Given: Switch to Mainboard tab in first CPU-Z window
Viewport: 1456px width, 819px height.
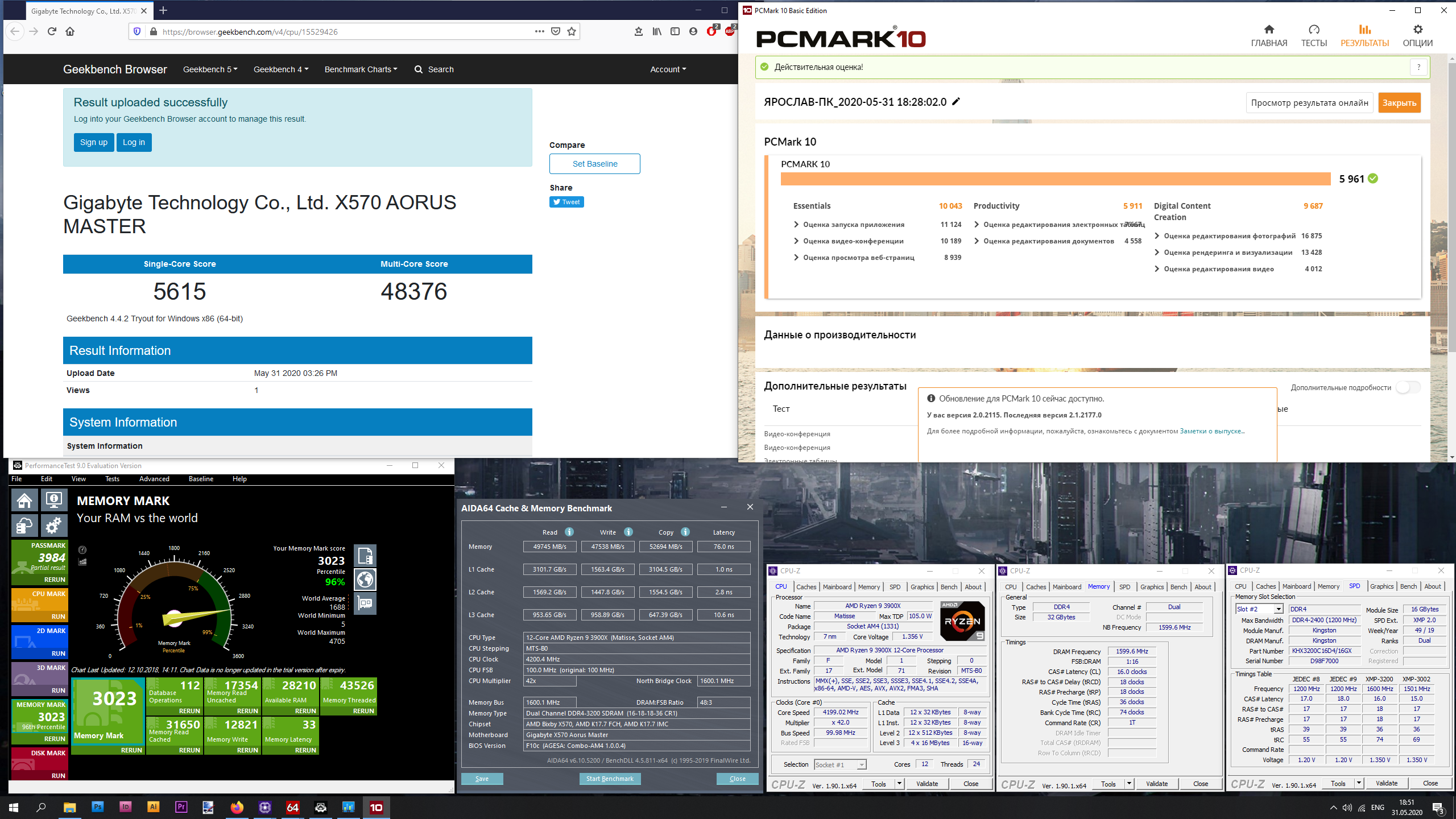Looking at the screenshot, I should point(837,587).
